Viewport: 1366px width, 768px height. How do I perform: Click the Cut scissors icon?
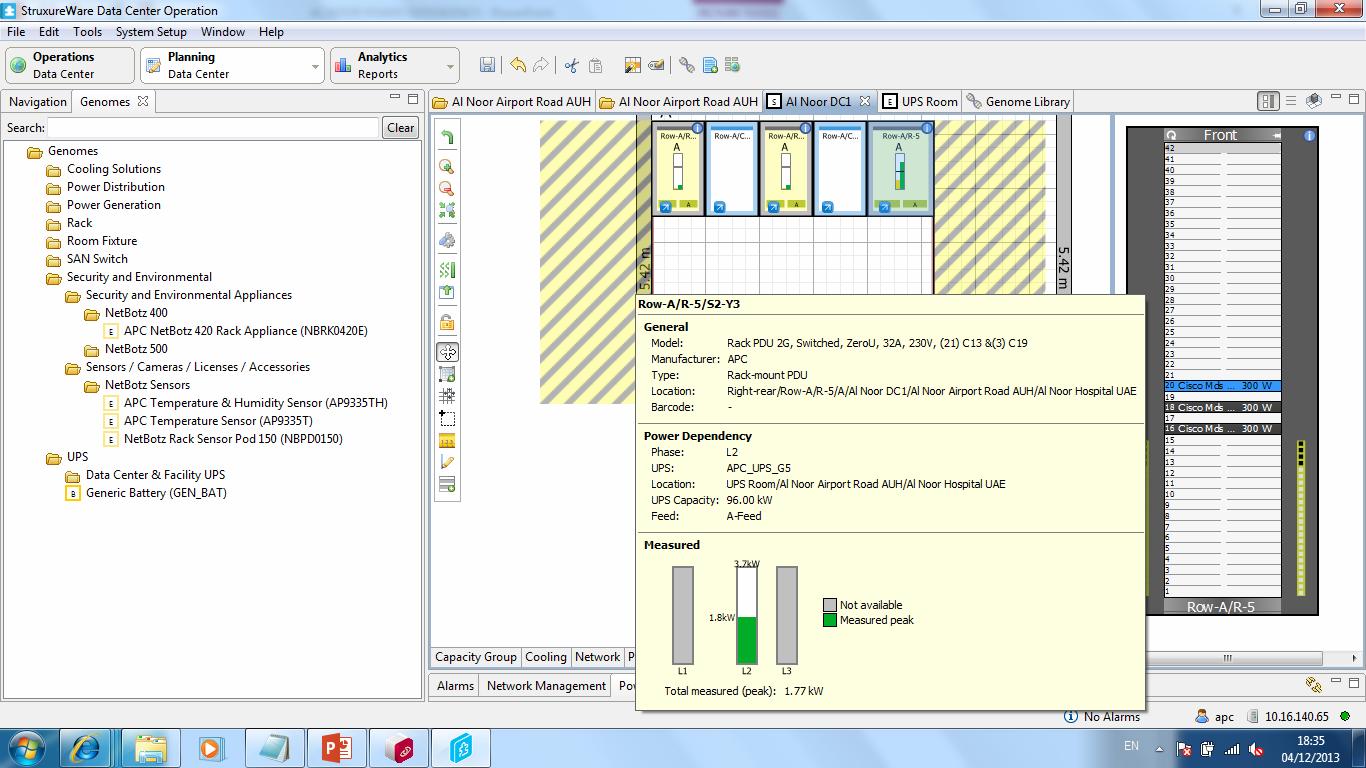click(571, 65)
